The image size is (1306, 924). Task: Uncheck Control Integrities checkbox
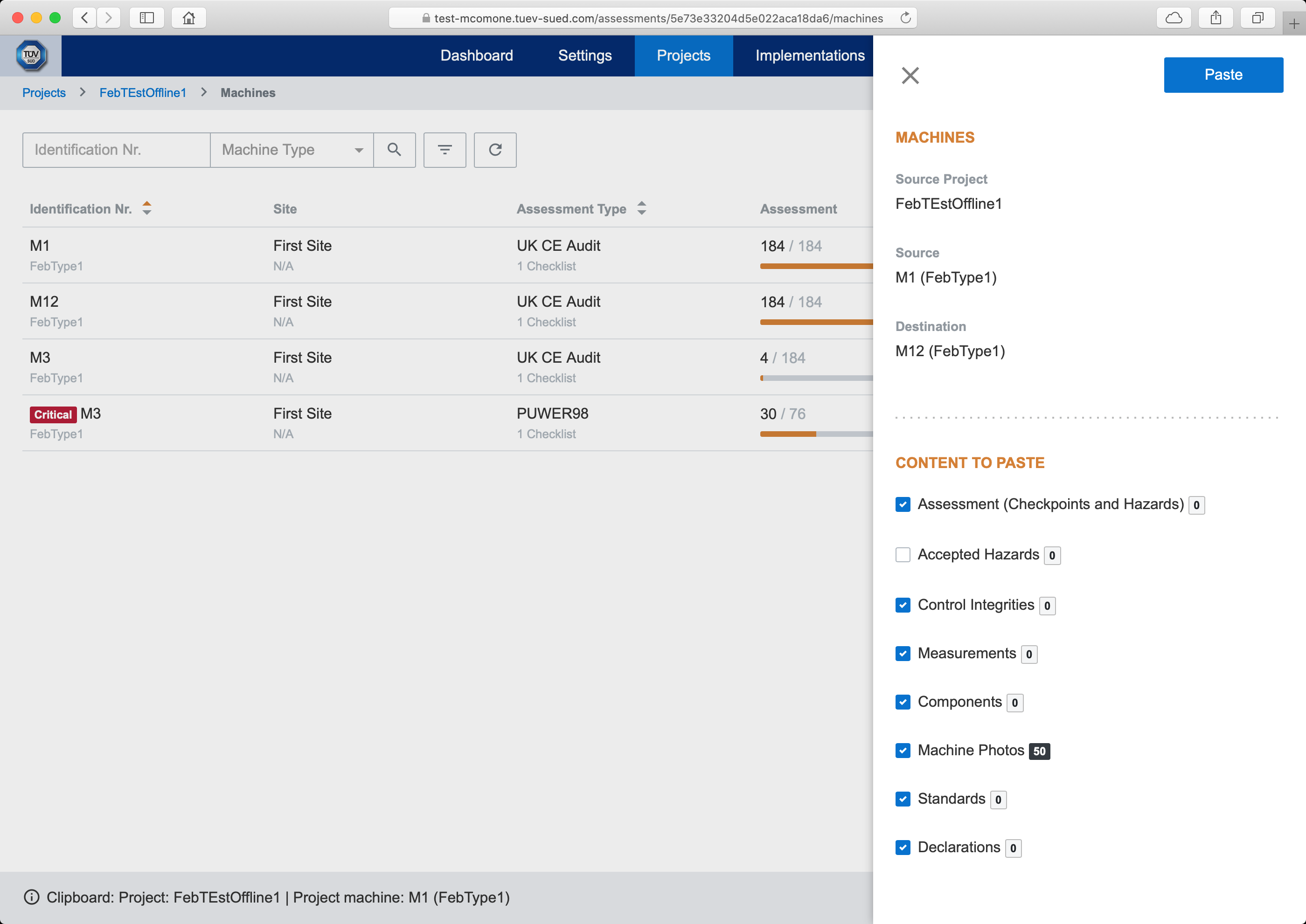point(903,604)
